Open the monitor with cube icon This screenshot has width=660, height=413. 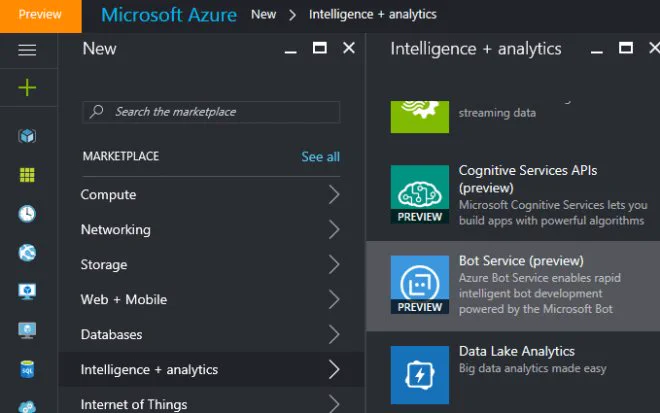pyautogui.click(x=27, y=291)
